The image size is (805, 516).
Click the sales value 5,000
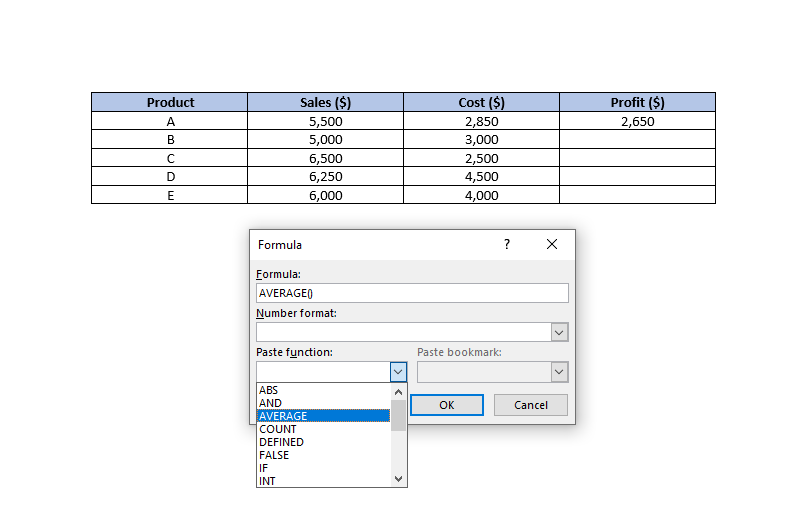tap(325, 140)
